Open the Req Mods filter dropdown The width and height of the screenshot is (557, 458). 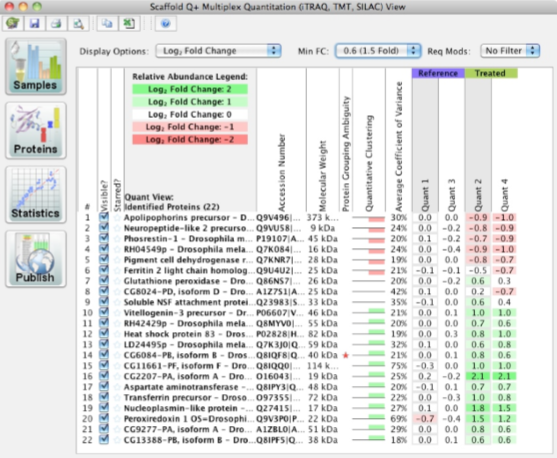(510, 51)
